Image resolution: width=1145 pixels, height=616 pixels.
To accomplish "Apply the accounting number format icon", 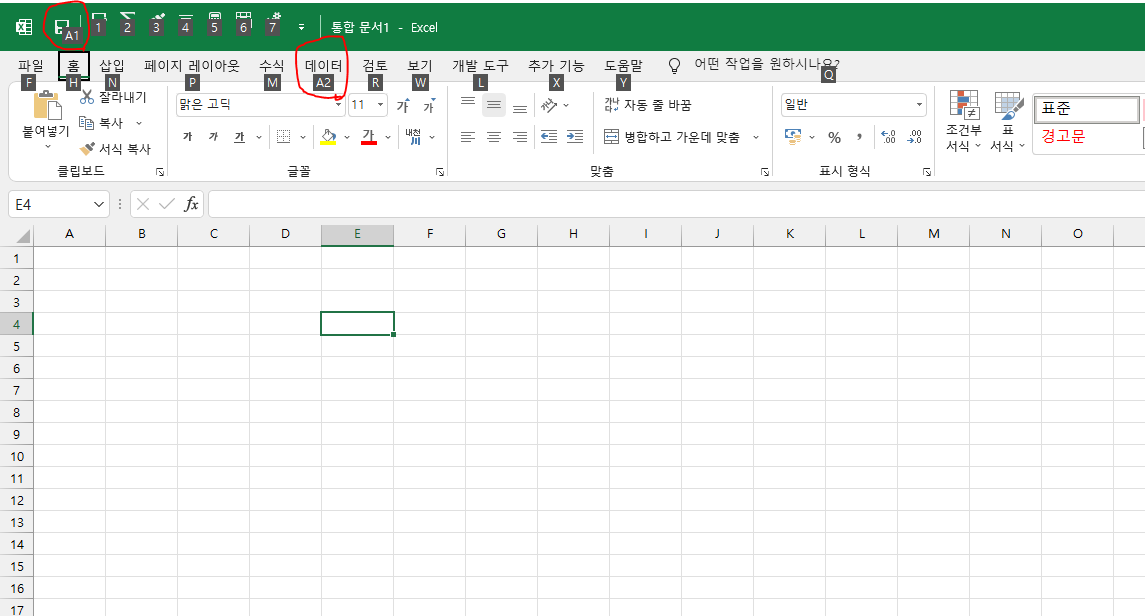I will pos(793,136).
